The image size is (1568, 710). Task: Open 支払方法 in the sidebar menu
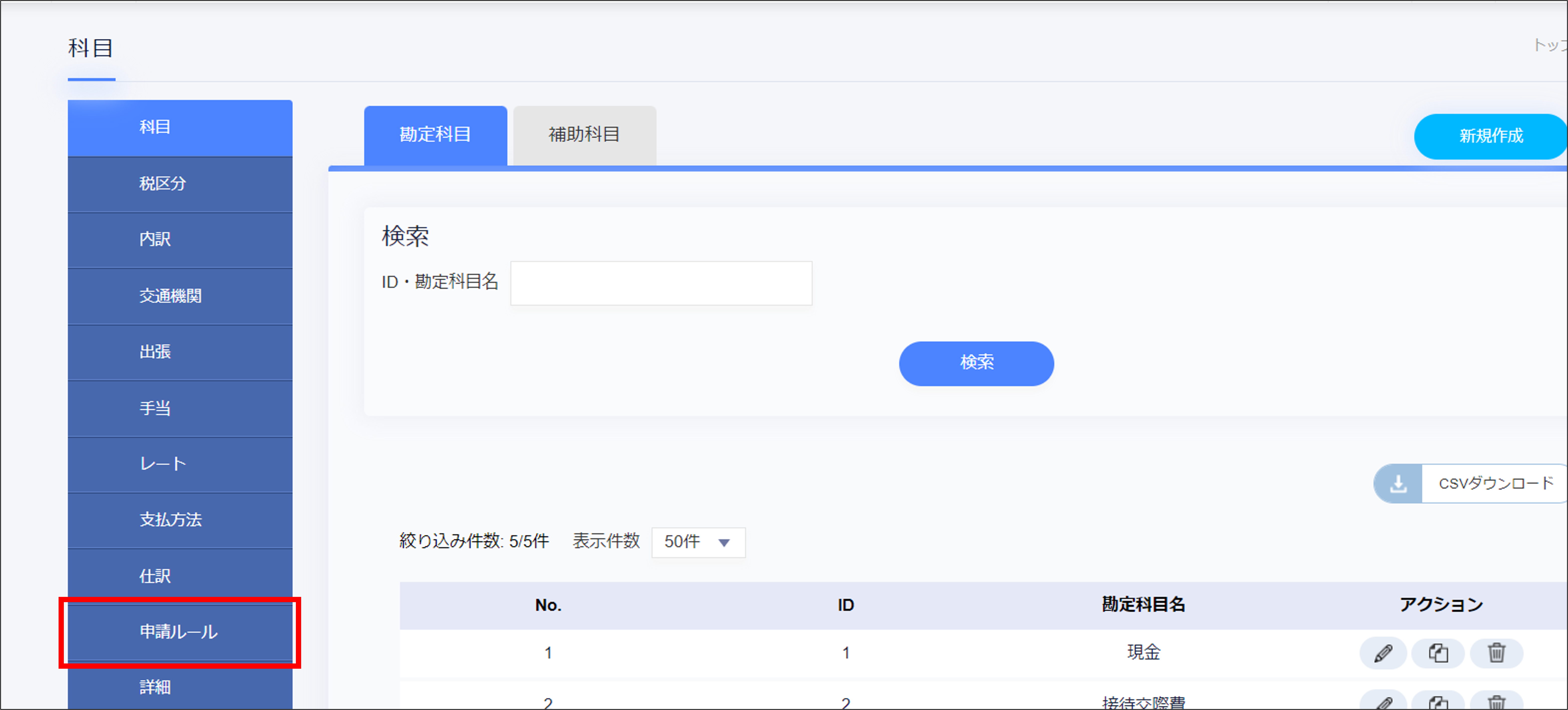pyautogui.click(x=180, y=520)
